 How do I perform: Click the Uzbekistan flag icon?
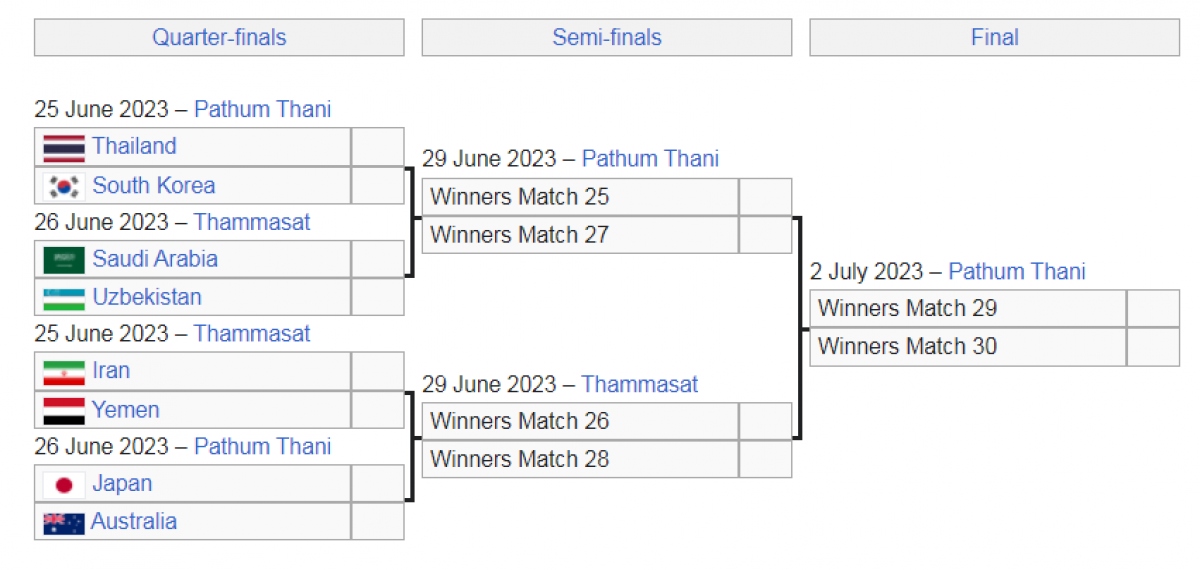coord(64,298)
